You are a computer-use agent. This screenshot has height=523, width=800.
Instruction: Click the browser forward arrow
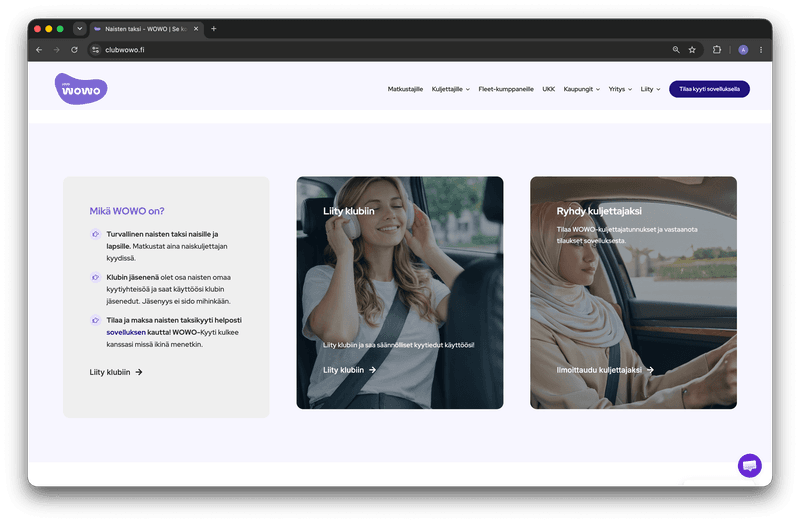tap(57, 50)
